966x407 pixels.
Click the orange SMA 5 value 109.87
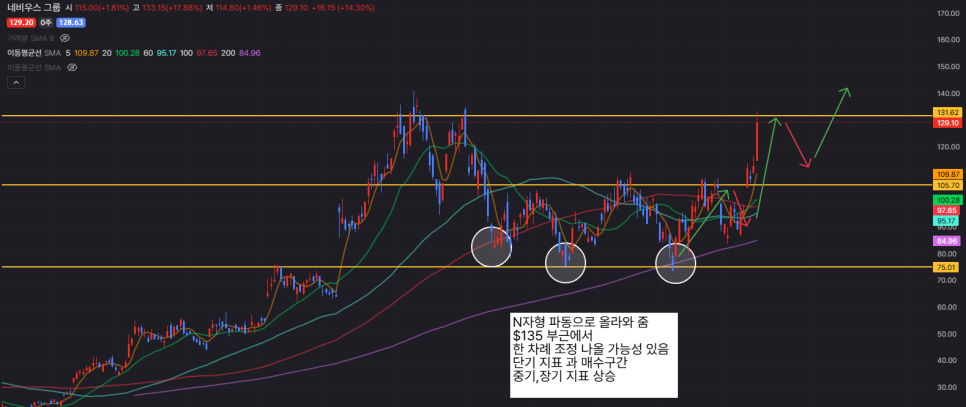86,53
